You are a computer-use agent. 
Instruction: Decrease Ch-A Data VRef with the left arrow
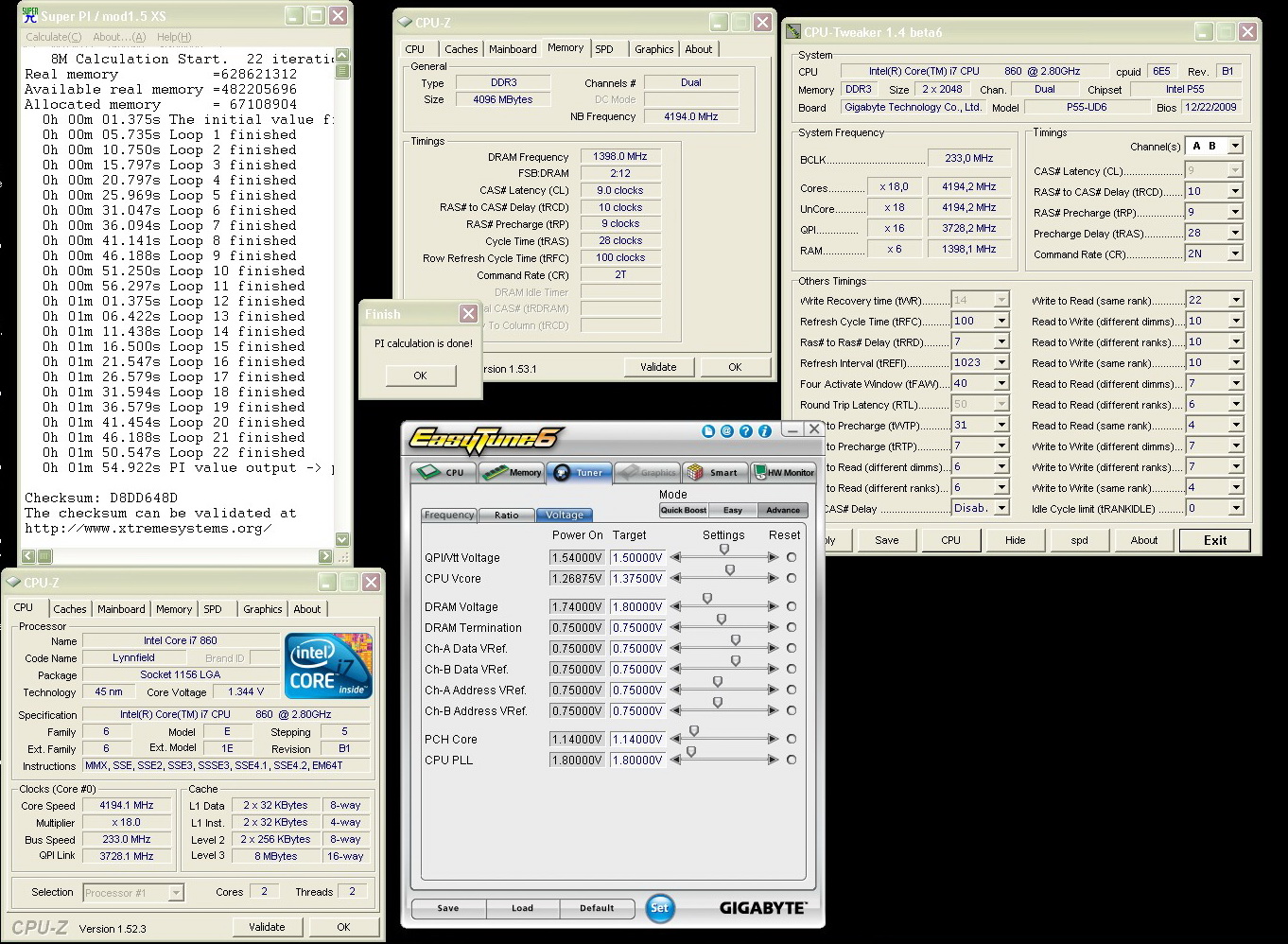(x=675, y=649)
